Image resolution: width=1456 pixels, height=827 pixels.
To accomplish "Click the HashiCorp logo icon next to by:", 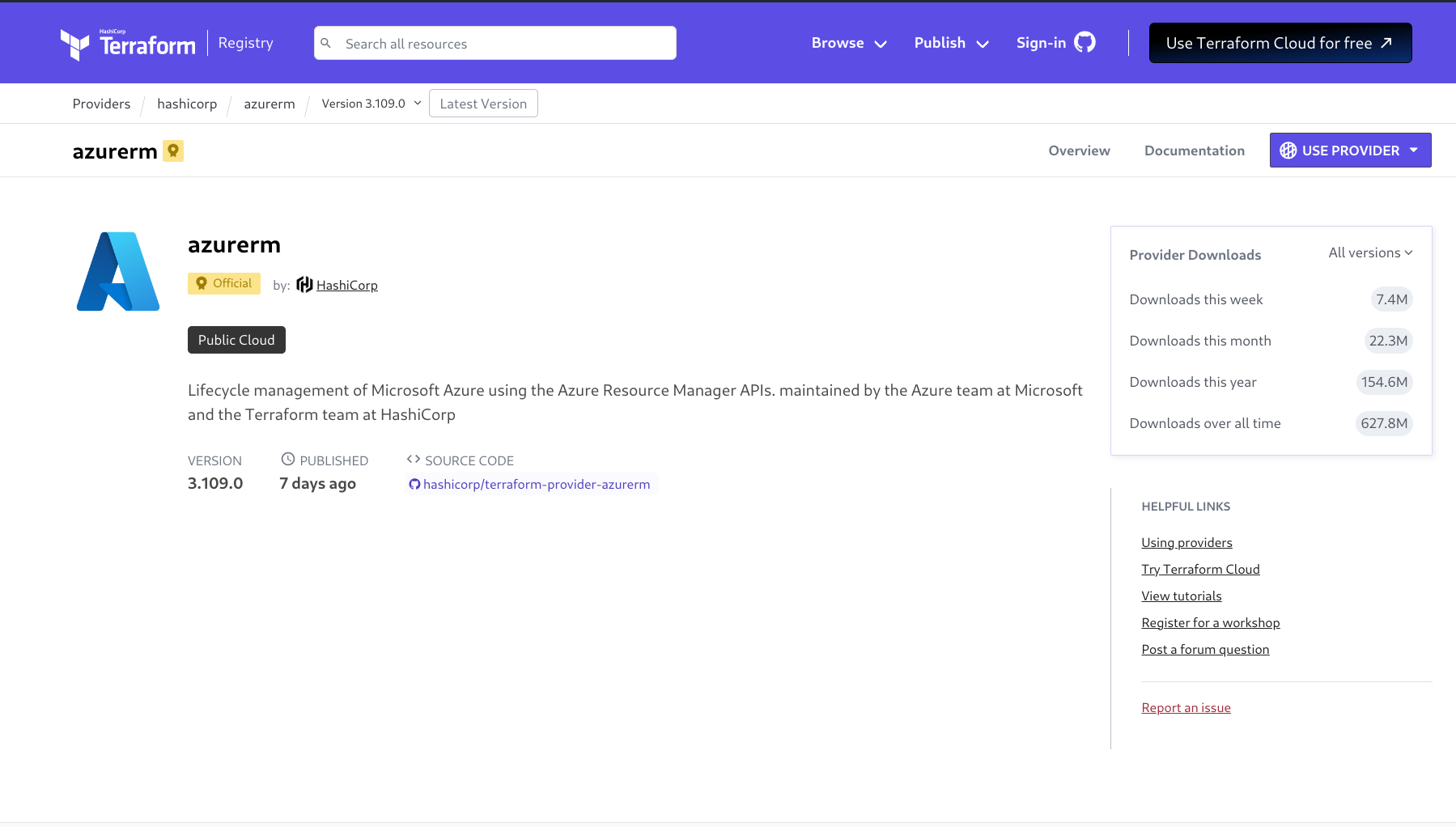I will pyautogui.click(x=304, y=284).
